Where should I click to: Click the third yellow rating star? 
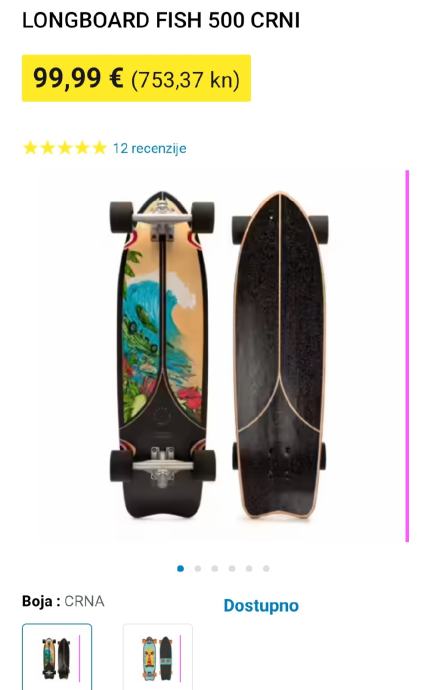click(x=65, y=148)
